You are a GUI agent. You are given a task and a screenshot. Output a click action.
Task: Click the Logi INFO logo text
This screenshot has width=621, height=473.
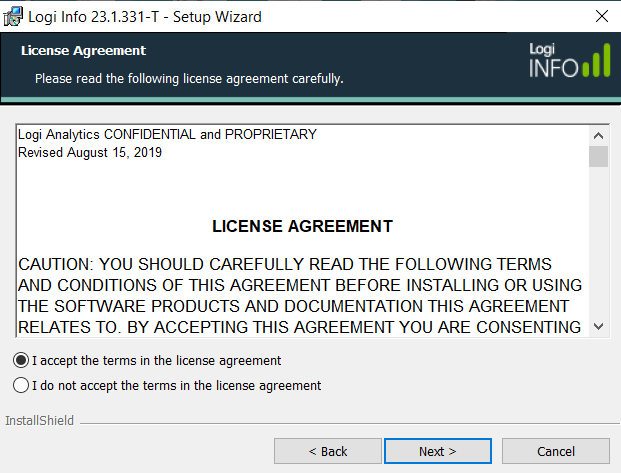[553, 60]
